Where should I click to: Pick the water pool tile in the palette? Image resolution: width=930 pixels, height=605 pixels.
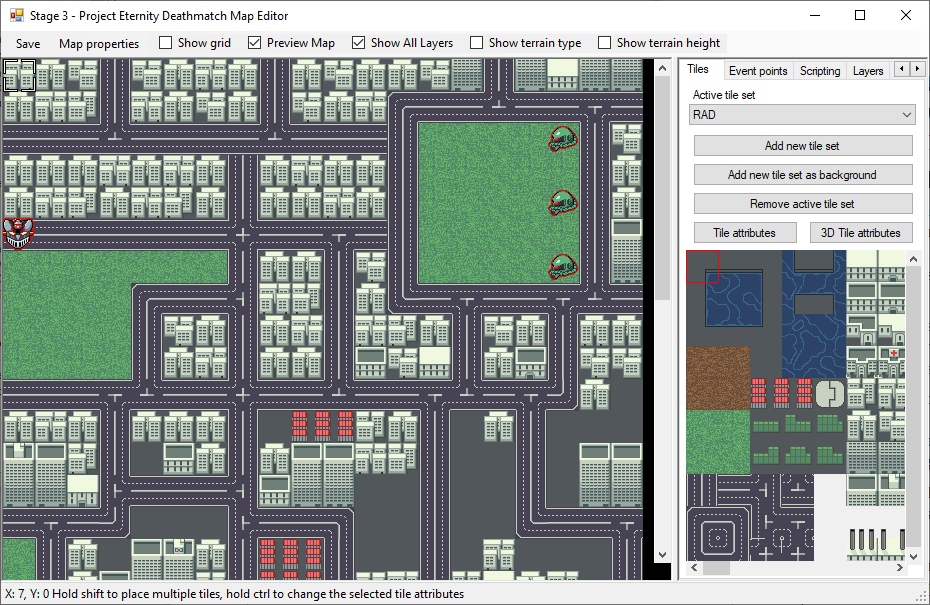point(734,298)
